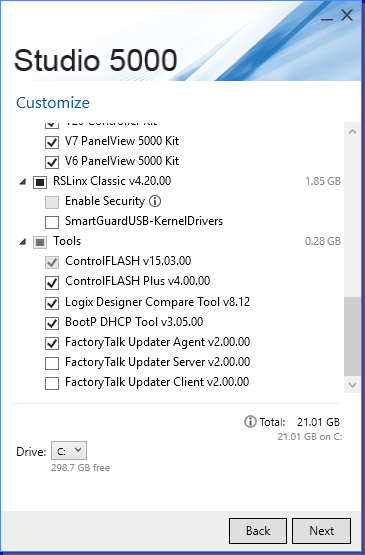Toggle the Tools group tri-state checkbox
The height and width of the screenshot is (555, 365).
point(40,242)
